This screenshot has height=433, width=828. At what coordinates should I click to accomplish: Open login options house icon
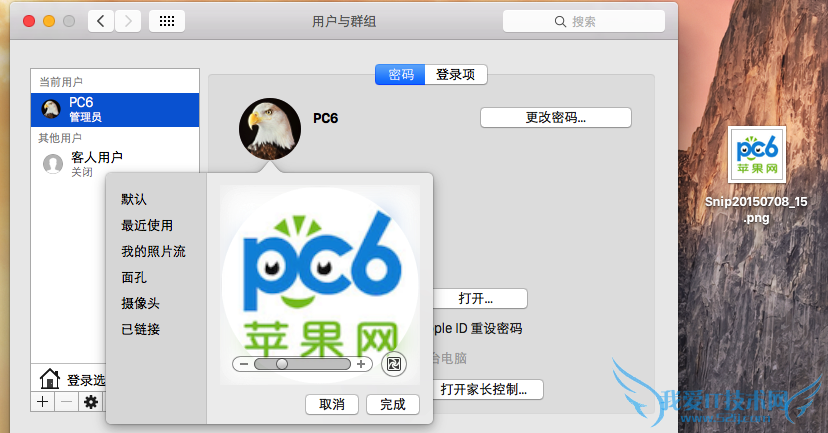pos(50,379)
